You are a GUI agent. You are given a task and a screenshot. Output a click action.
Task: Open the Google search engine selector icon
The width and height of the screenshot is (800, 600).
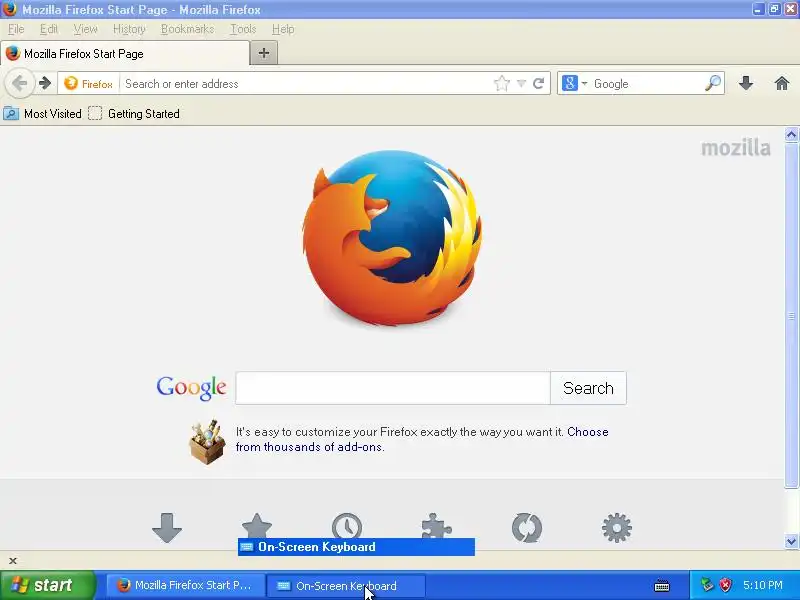pos(574,83)
